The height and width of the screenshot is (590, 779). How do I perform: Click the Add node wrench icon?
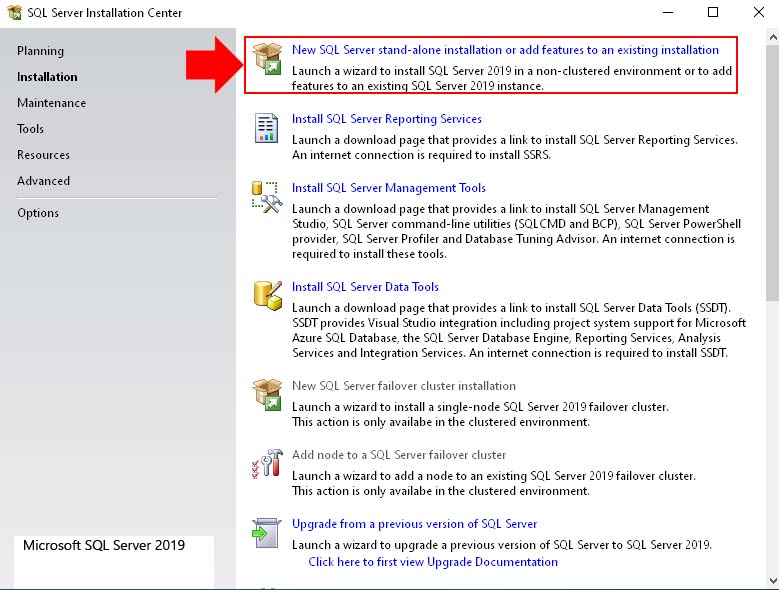click(x=267, y=463)
